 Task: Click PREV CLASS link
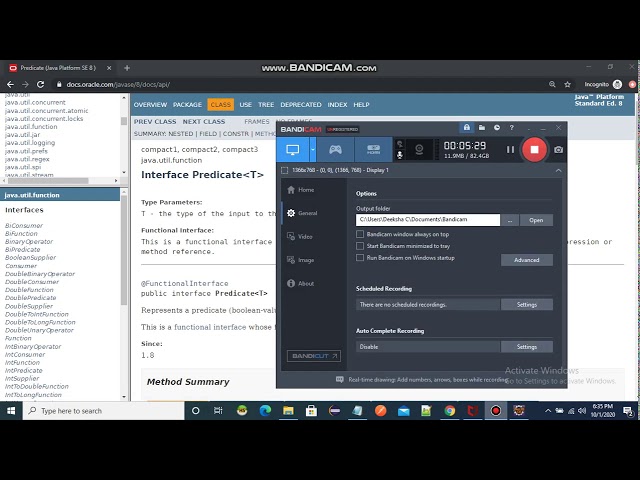coord(155,122)
